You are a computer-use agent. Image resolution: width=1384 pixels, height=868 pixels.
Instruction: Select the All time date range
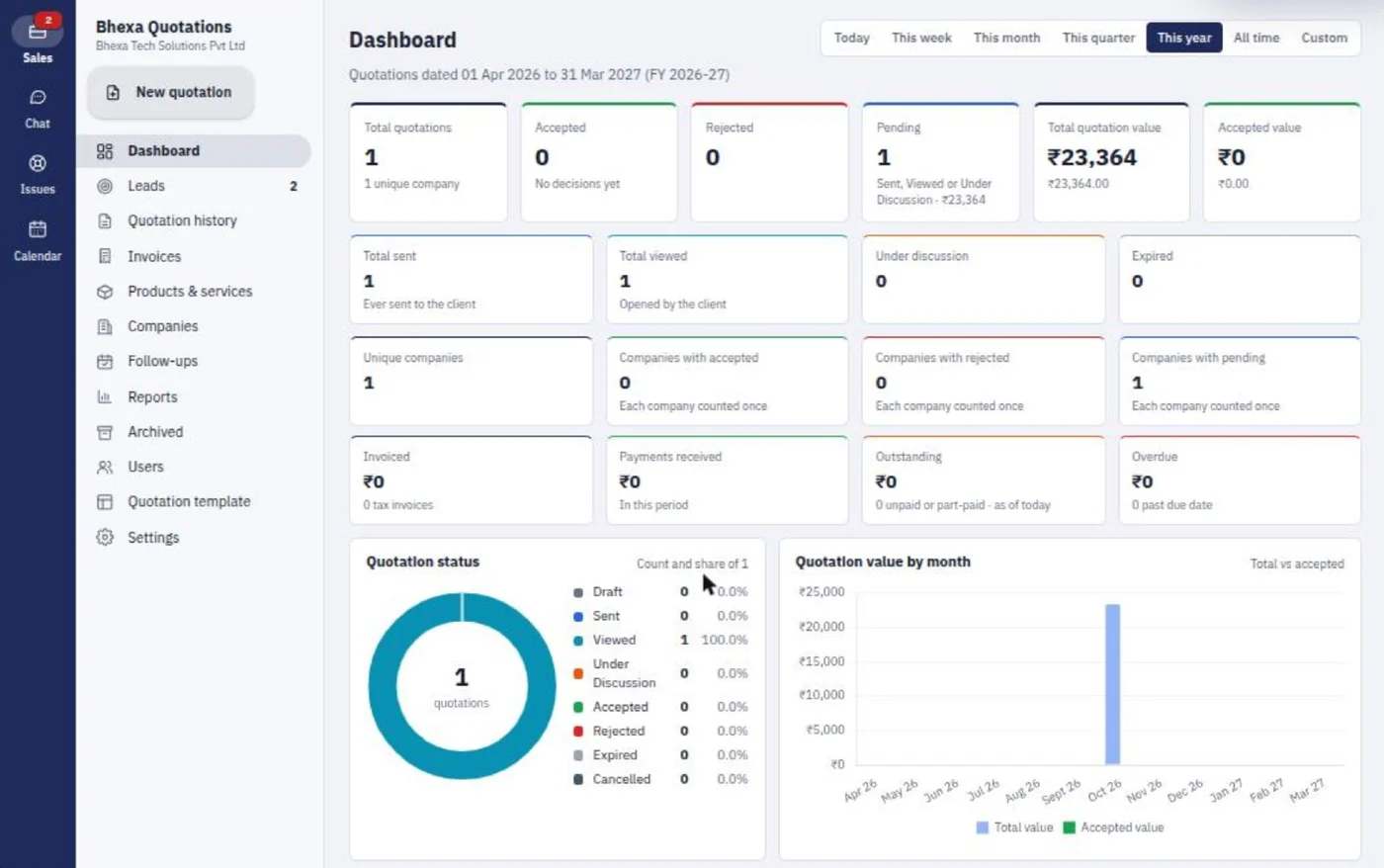pyautogui.click(x=1256, y=38)
